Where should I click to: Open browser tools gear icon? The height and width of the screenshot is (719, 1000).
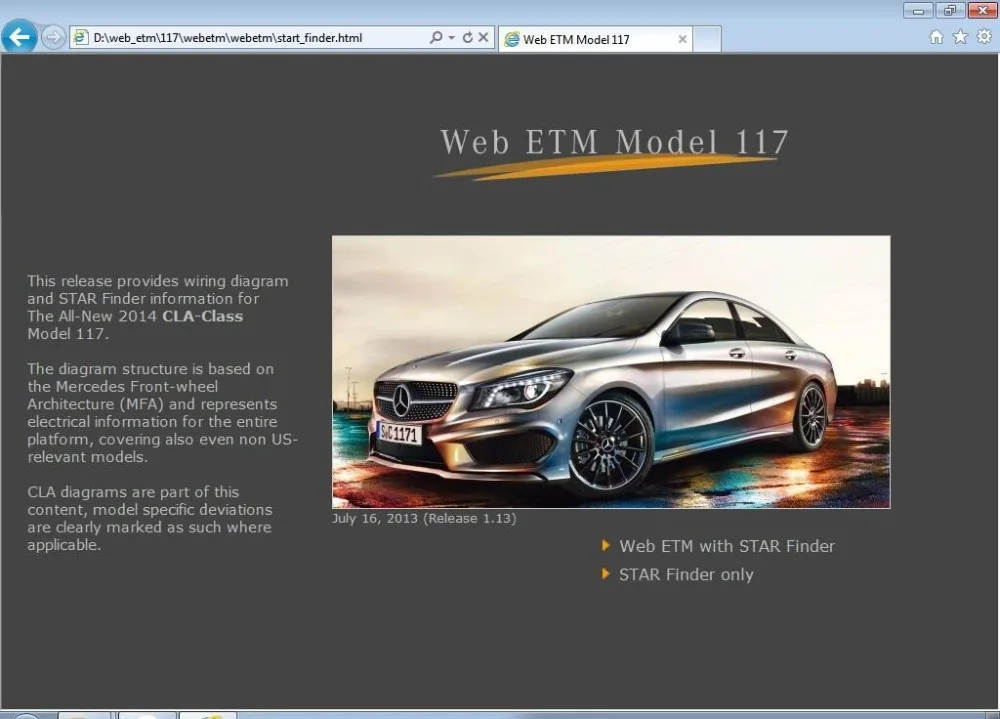pos(984,37)
